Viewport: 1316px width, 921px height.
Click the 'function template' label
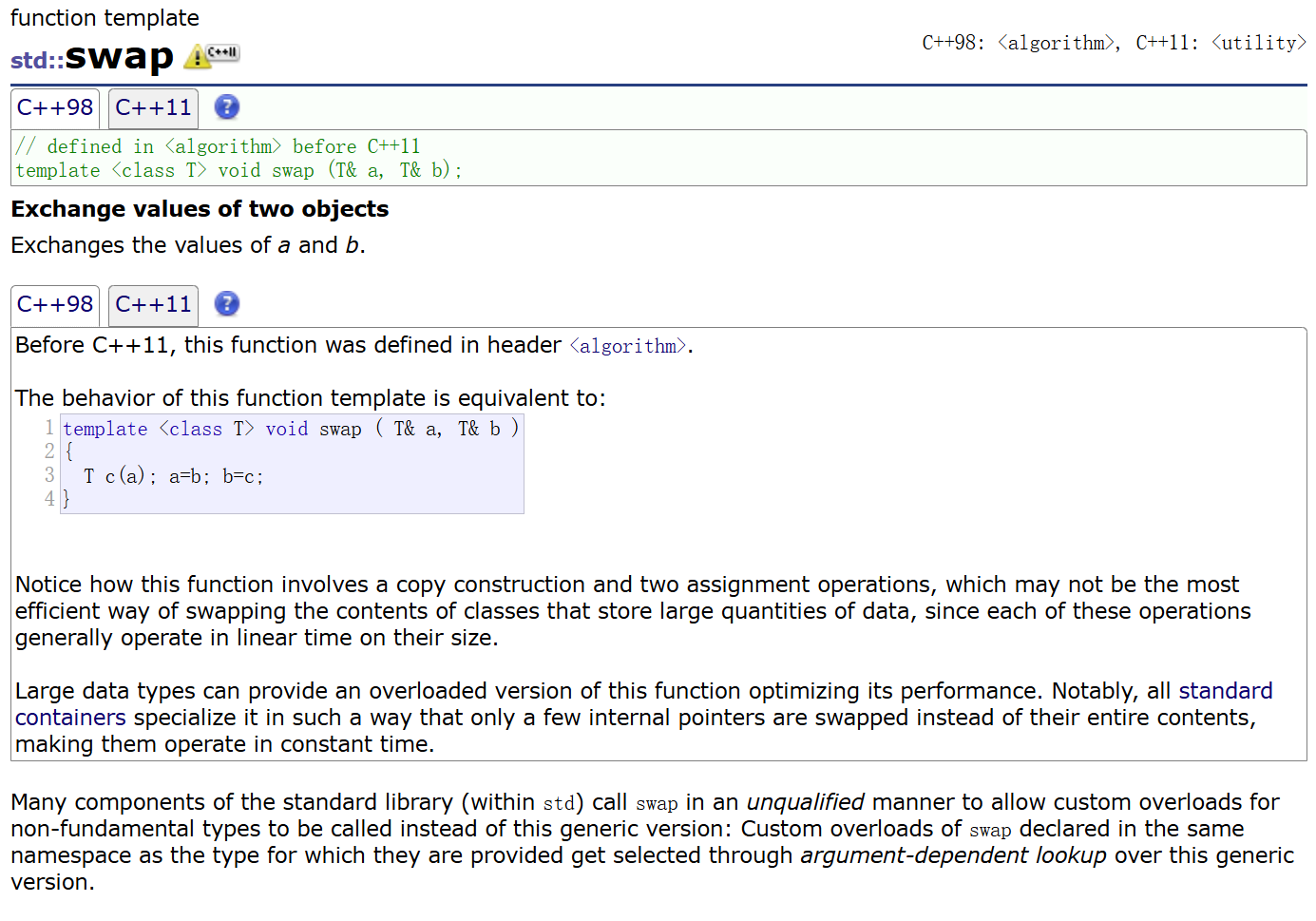[x=105, y=18]
